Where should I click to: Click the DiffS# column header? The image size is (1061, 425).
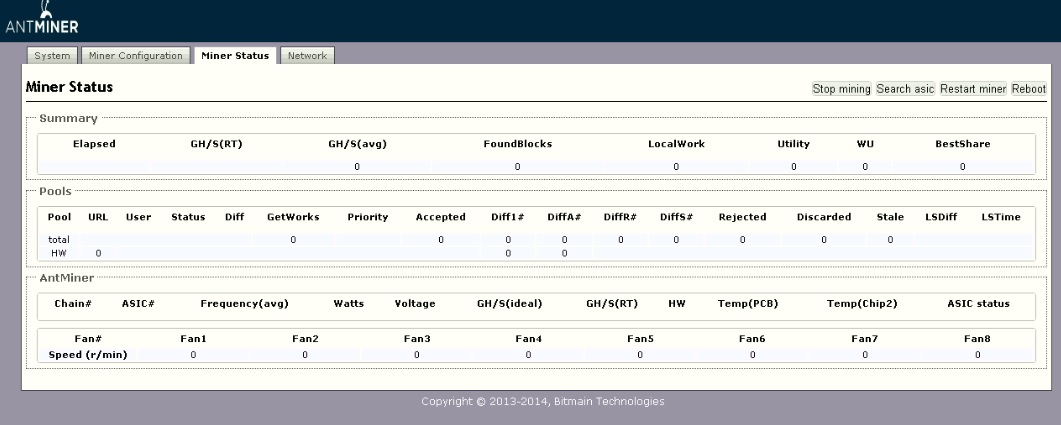677,217
